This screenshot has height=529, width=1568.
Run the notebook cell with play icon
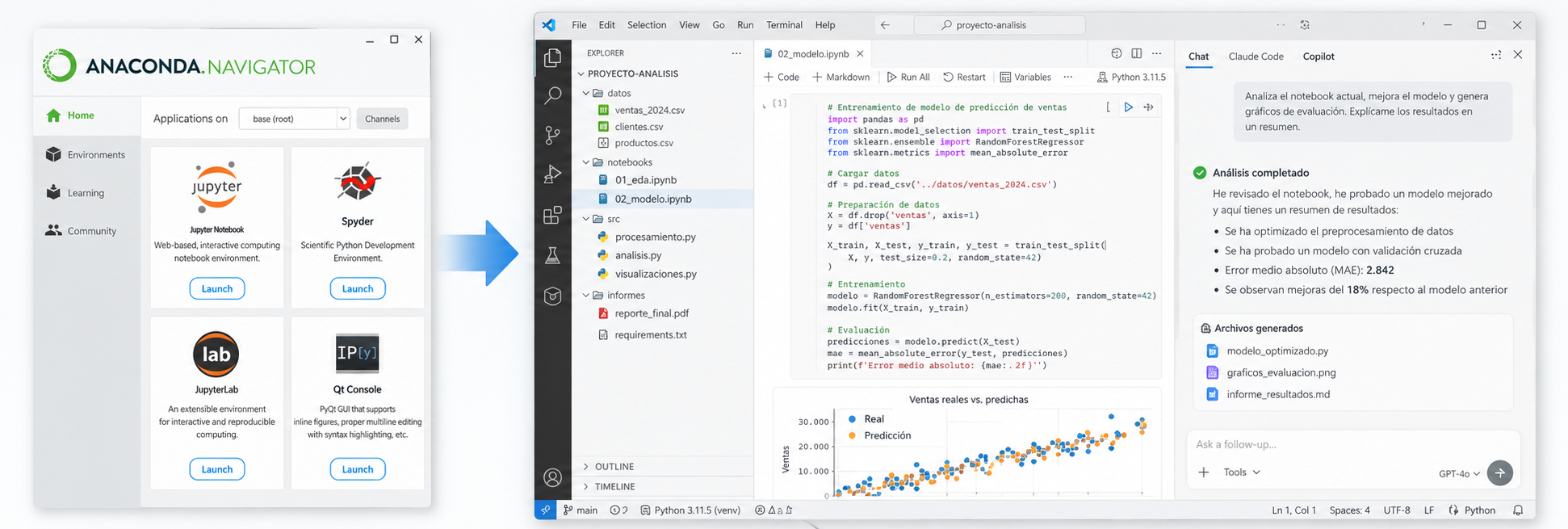(x=1129, y=107)
